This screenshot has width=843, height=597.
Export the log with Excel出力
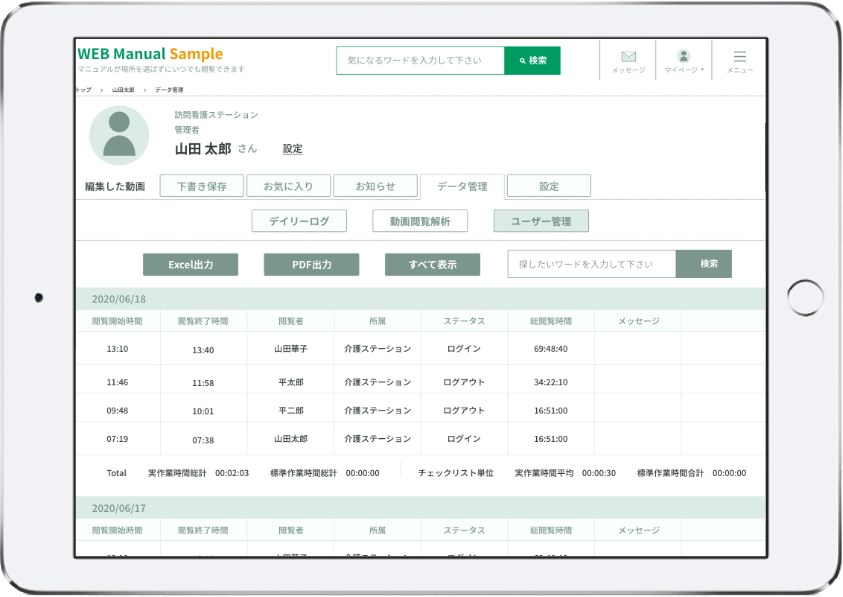coord(190,264)
